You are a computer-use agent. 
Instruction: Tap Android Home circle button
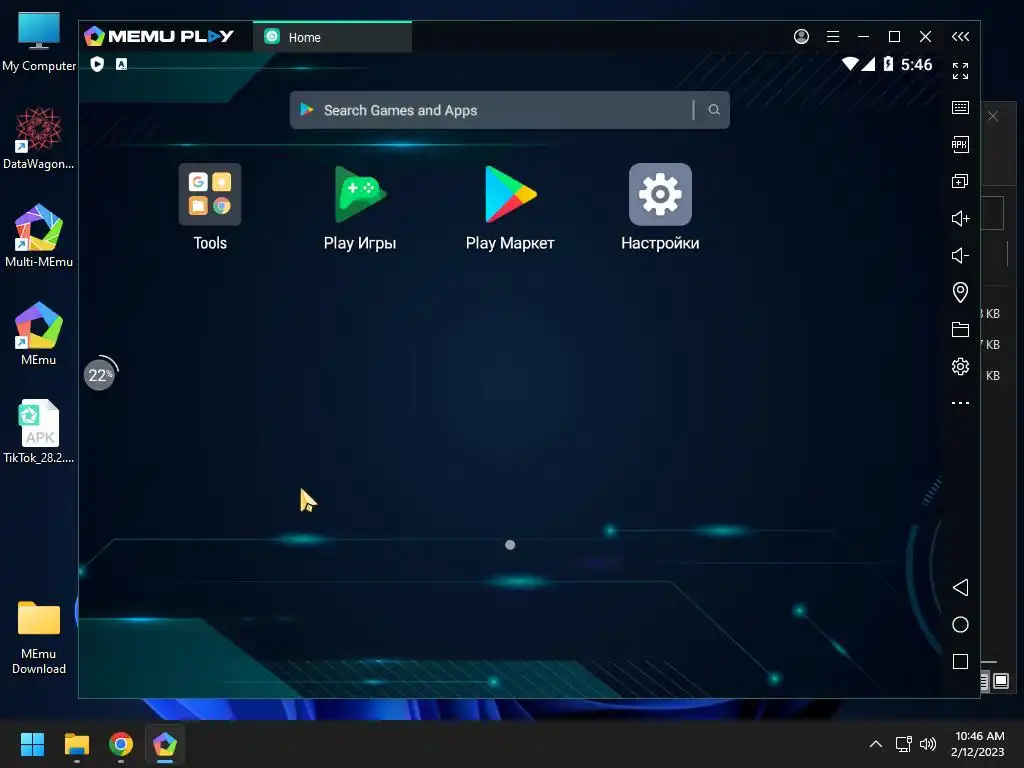pyautogui.click(x=960, y=624)
